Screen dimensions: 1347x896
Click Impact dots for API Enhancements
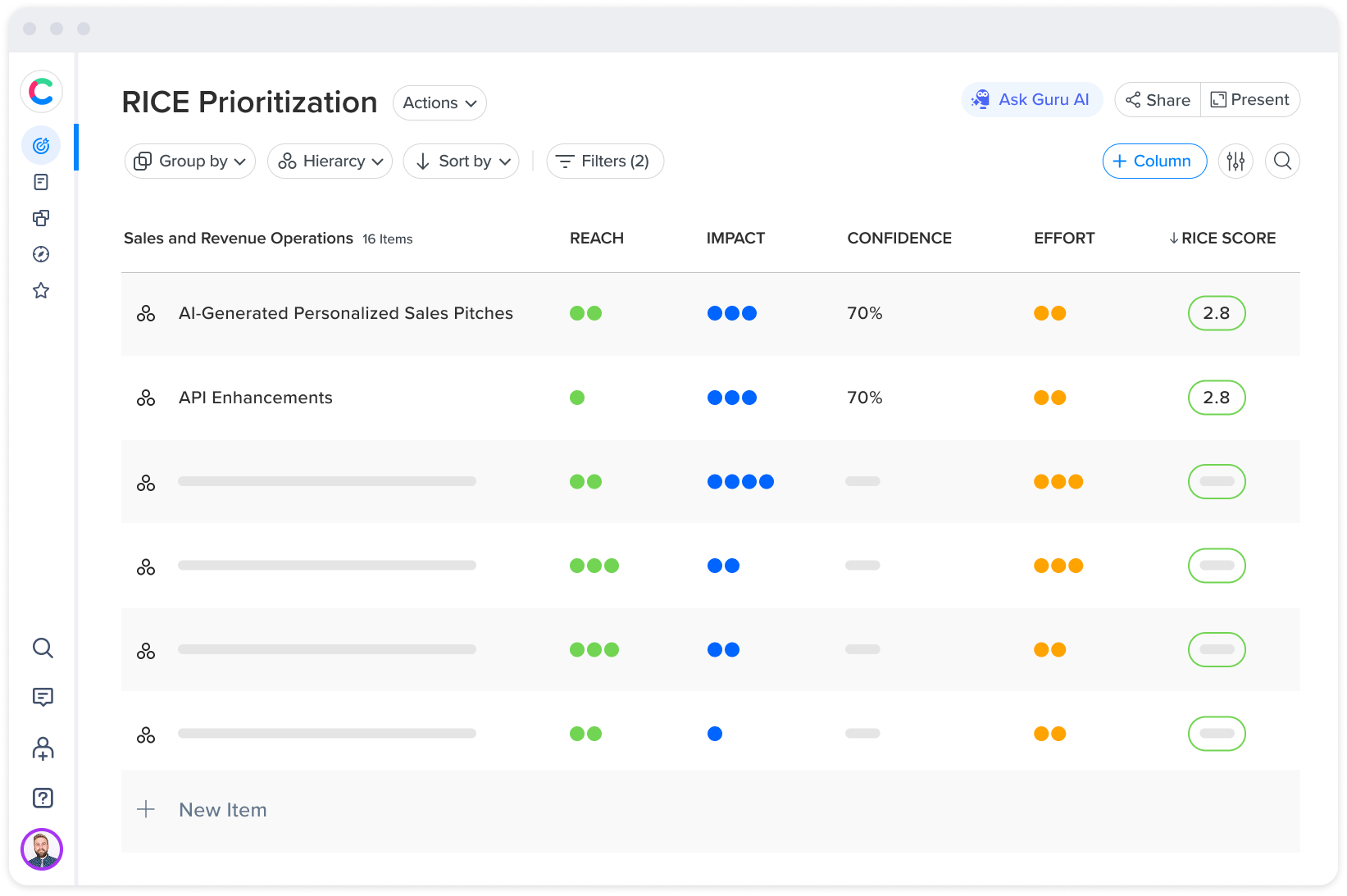click(x=732, y=398)
